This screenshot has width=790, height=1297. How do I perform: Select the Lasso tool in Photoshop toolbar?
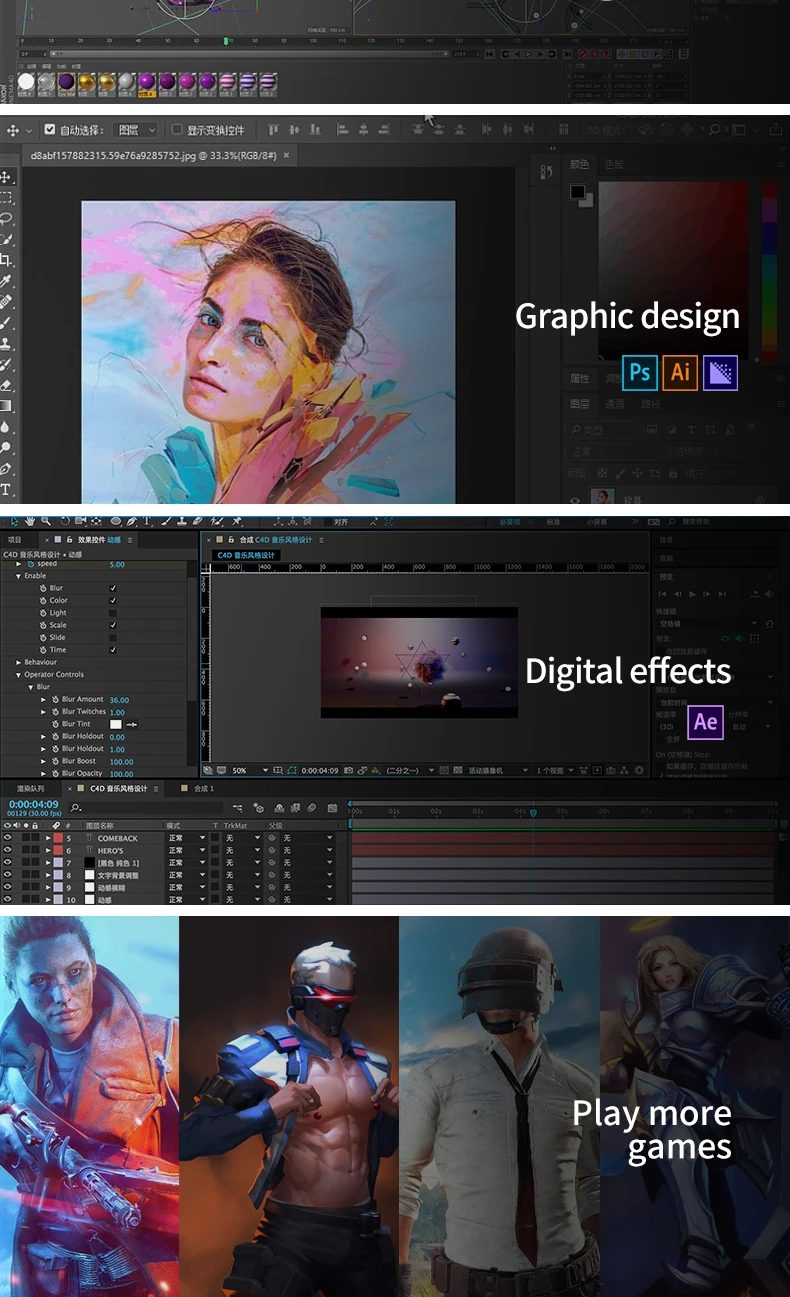pyautogui.click(x=6, y=219)
